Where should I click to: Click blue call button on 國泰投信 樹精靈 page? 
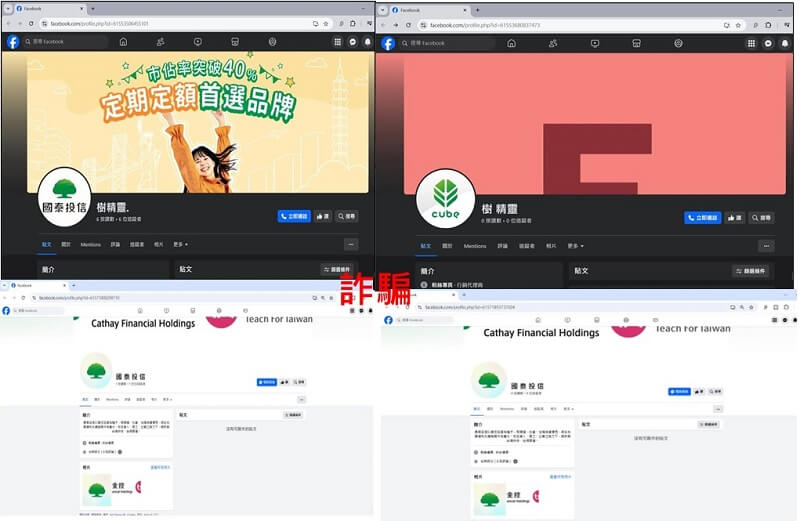pos(294,216)
